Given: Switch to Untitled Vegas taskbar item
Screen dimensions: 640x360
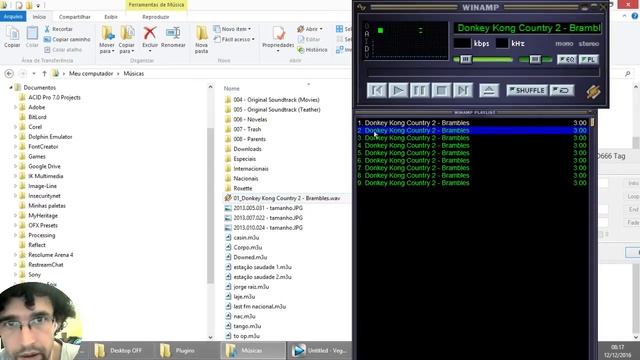Looking at the screenshot, I should tap(320, 350).
